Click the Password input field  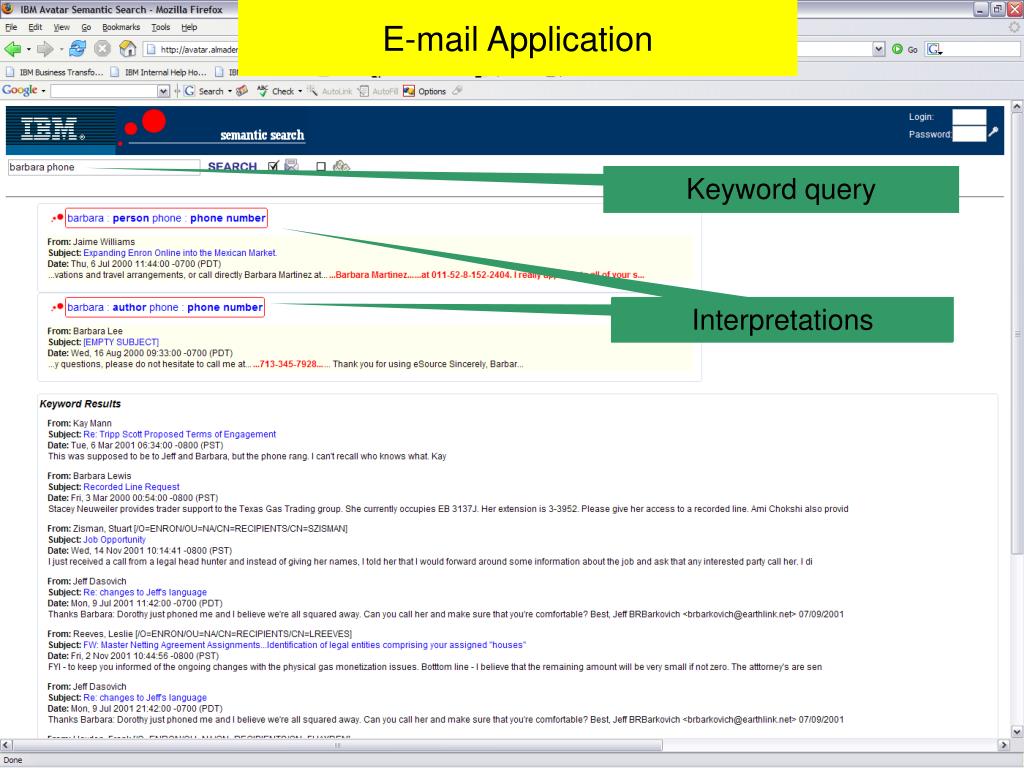pos(968,133)
